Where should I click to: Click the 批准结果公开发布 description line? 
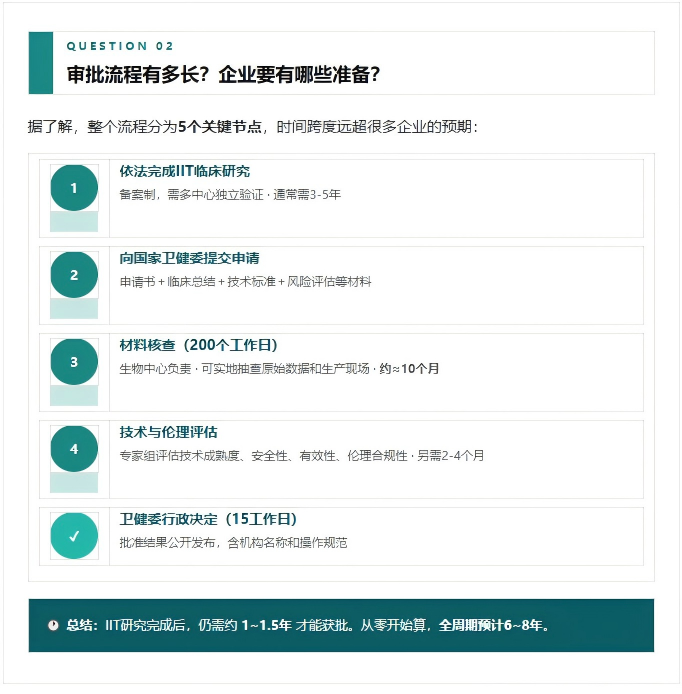coord(233,543)
